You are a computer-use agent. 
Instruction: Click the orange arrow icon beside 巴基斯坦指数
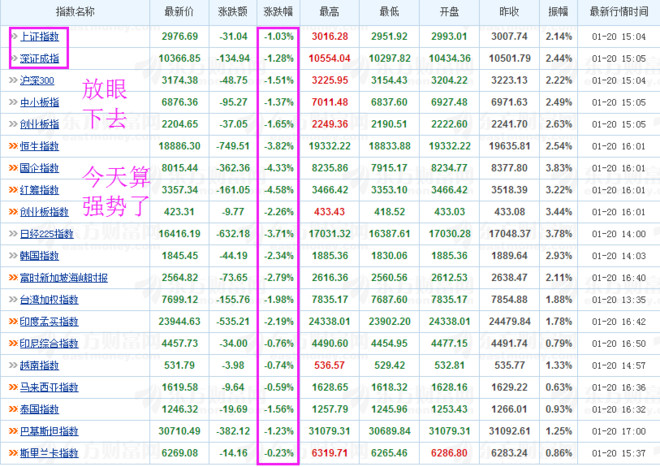tap(13, 431)
